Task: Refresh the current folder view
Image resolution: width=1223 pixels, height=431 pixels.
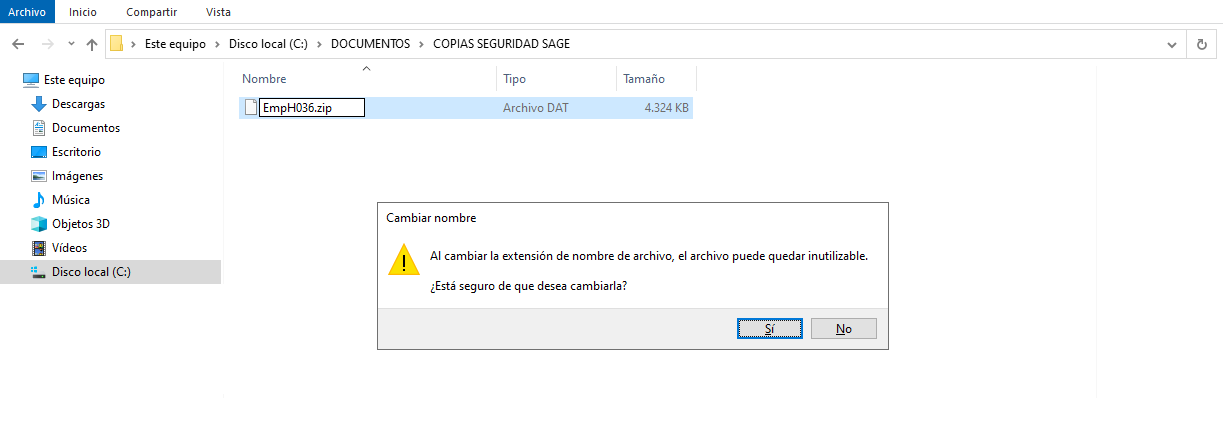Action: [1201, 45]
